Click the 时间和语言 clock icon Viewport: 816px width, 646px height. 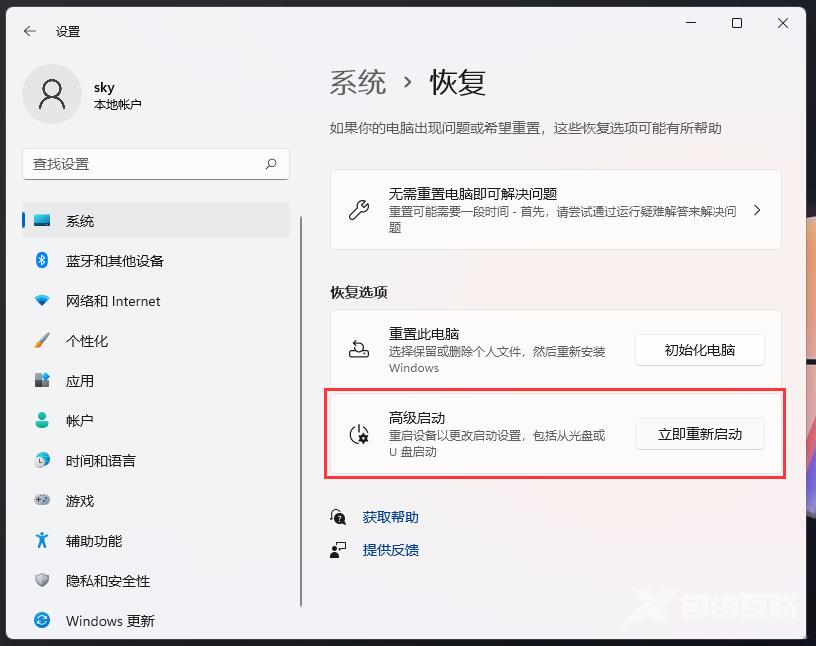[x=40, y=461]
